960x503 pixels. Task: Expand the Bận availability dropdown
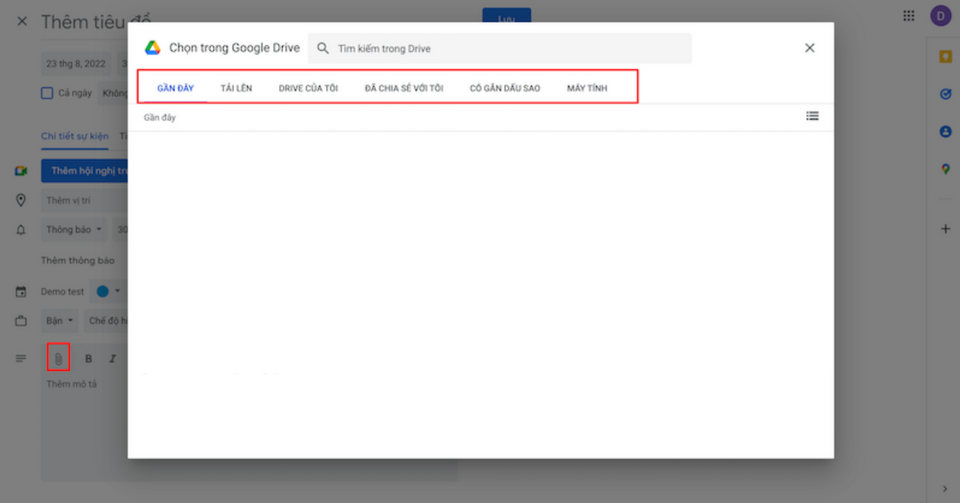59,321
